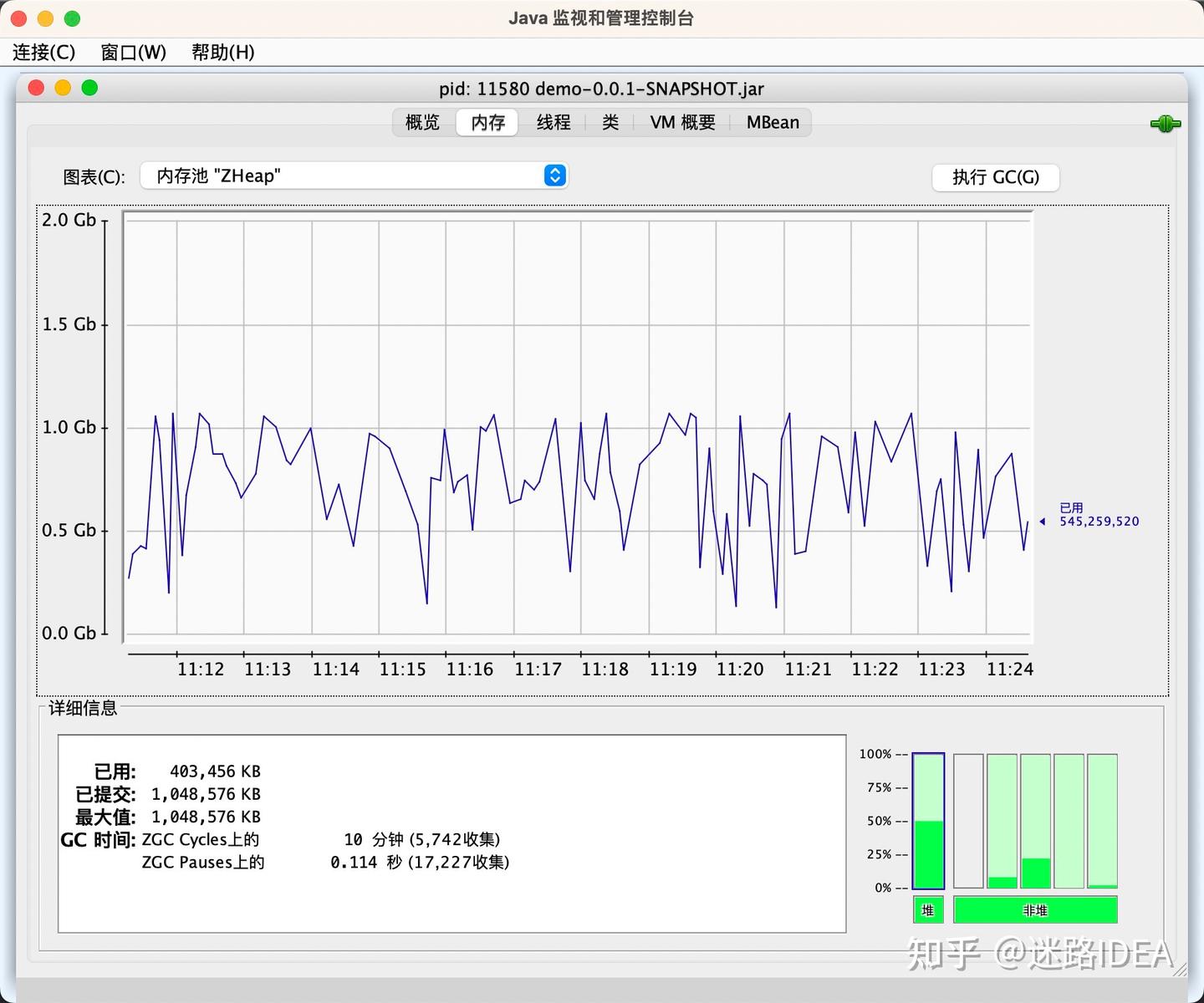Switch to the MBean tab
Screen dimensions: 1204x1003
point(773,123)
